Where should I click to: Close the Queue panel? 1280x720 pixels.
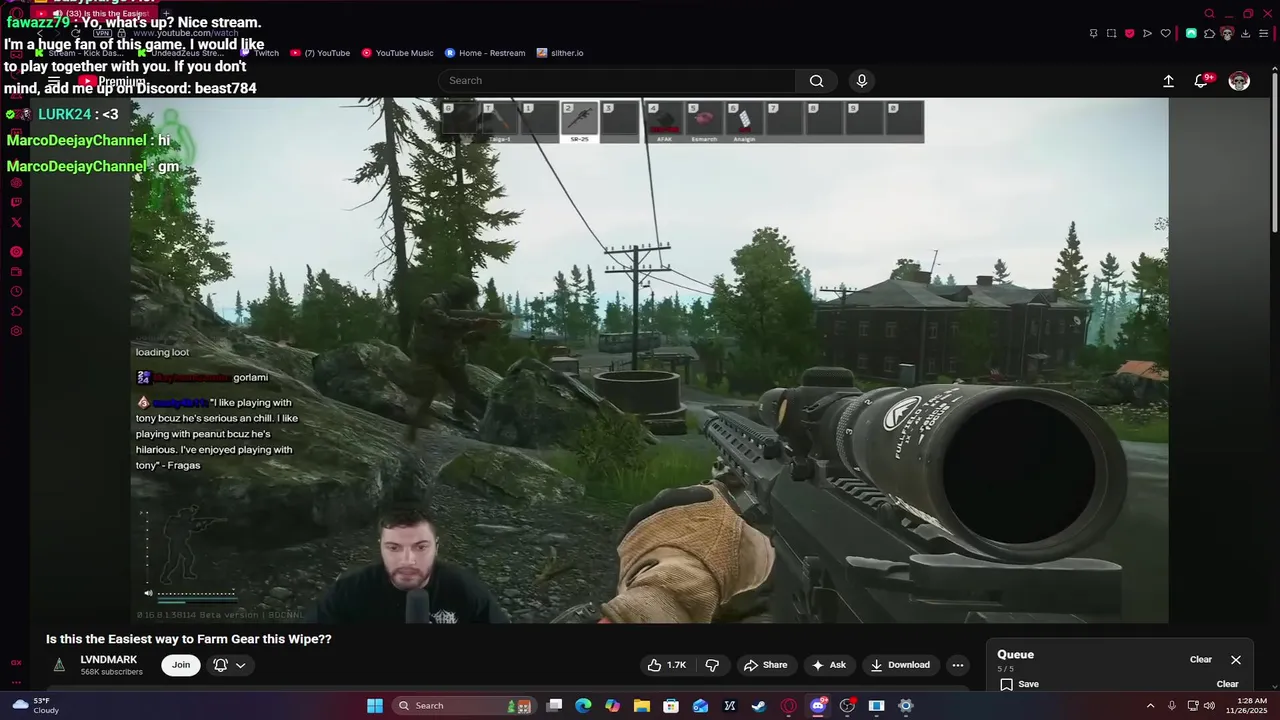[1236, 660]
